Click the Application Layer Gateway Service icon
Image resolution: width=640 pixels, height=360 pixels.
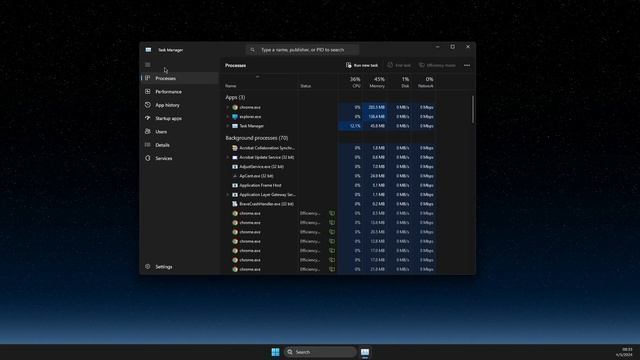(x=235, y=195)
